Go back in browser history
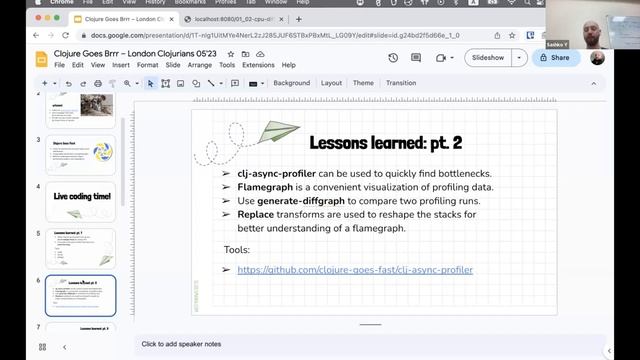Viewport: 640px width, 360px height. pos(36,36)
